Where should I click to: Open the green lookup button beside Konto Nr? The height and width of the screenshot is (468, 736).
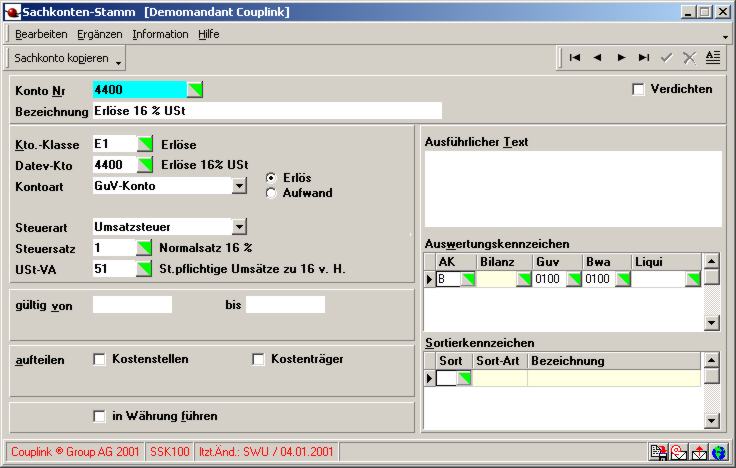195,90
